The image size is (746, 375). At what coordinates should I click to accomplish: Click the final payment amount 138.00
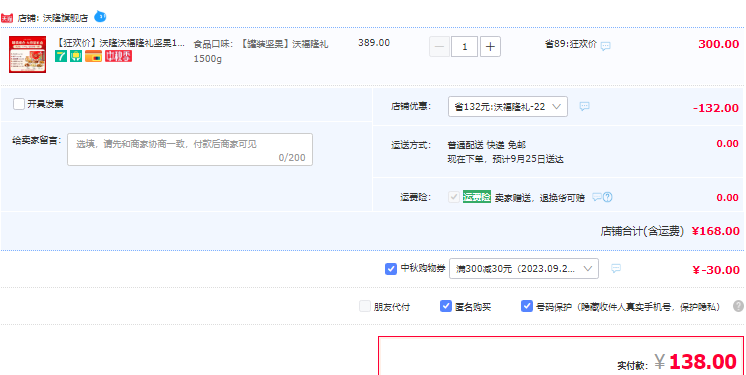coord(703,362)
